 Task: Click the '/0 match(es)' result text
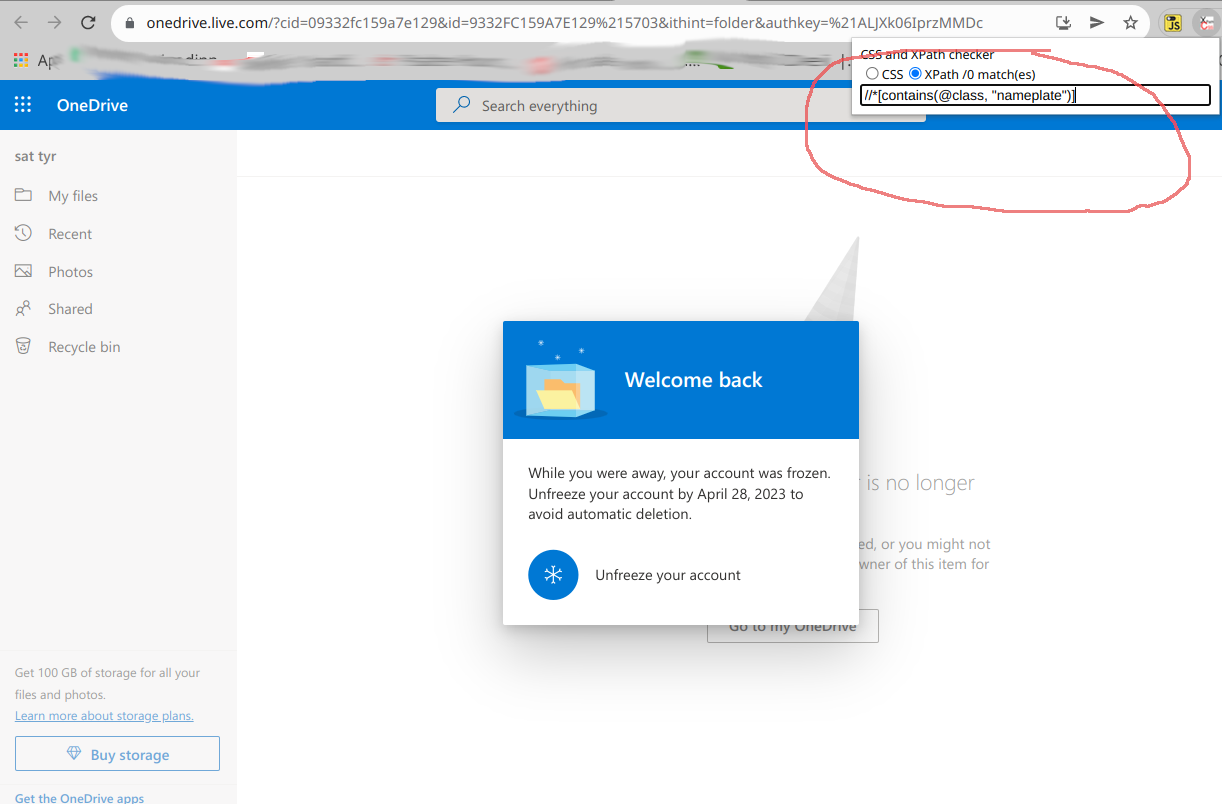(998, 74)
